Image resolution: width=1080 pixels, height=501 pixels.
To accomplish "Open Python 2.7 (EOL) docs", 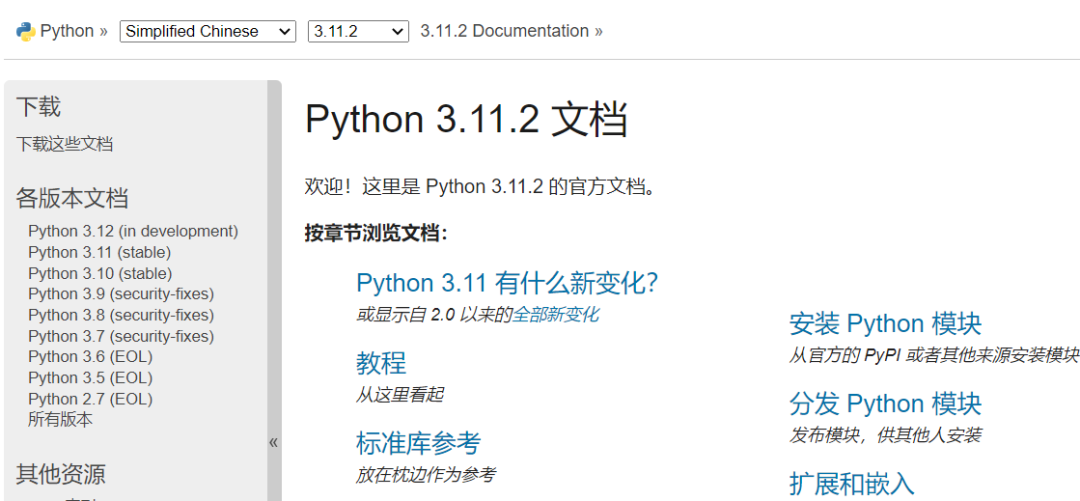I will pos(90,399).
